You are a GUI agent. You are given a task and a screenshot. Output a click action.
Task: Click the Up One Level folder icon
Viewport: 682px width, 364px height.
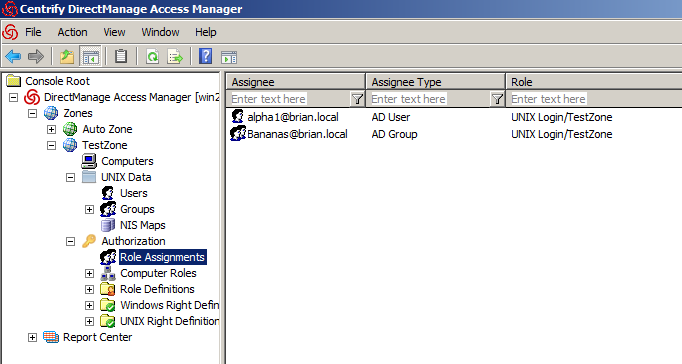[67, 57]
